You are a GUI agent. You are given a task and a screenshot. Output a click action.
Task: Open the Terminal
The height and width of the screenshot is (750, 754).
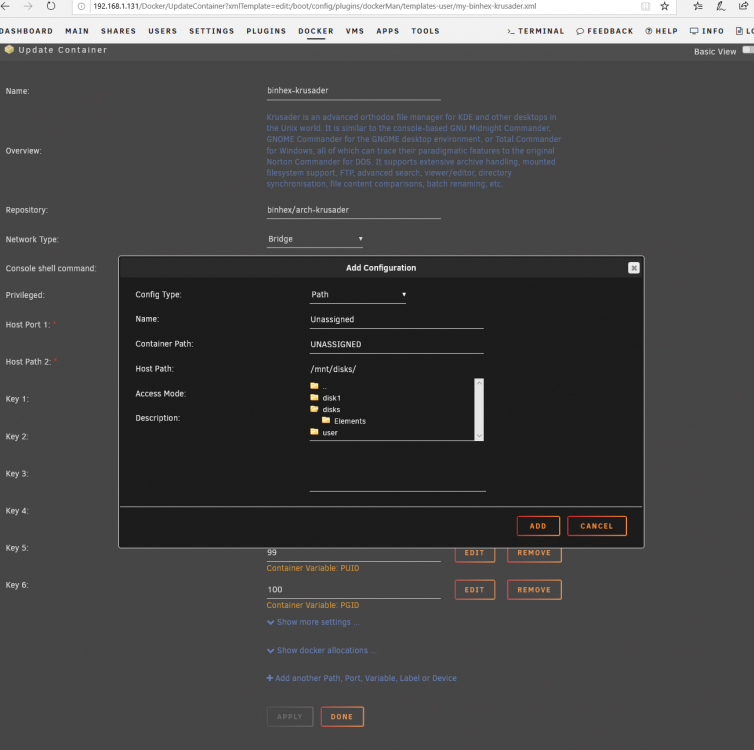click(x=535, y=31)
